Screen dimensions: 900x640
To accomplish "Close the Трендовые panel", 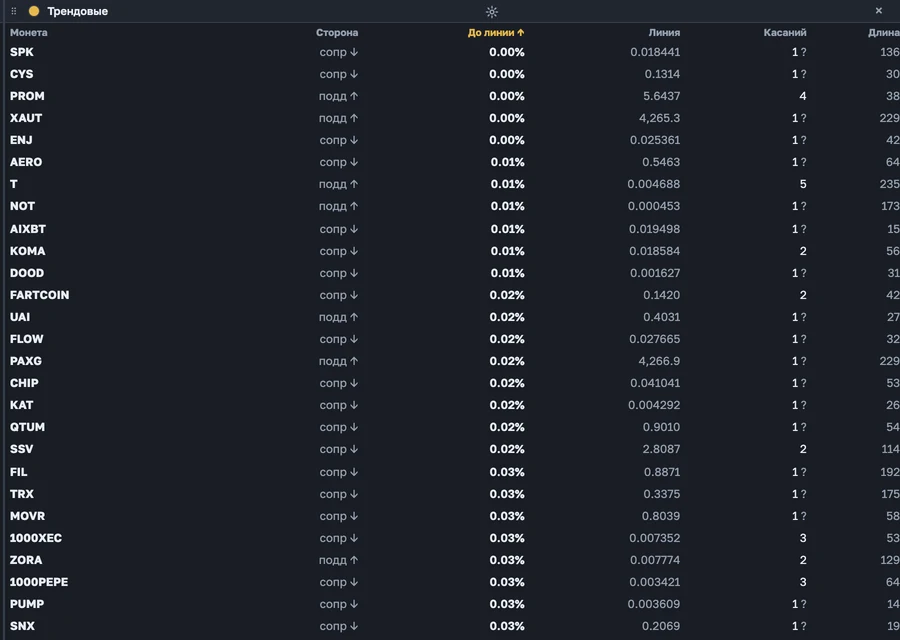I will point(879,10).
